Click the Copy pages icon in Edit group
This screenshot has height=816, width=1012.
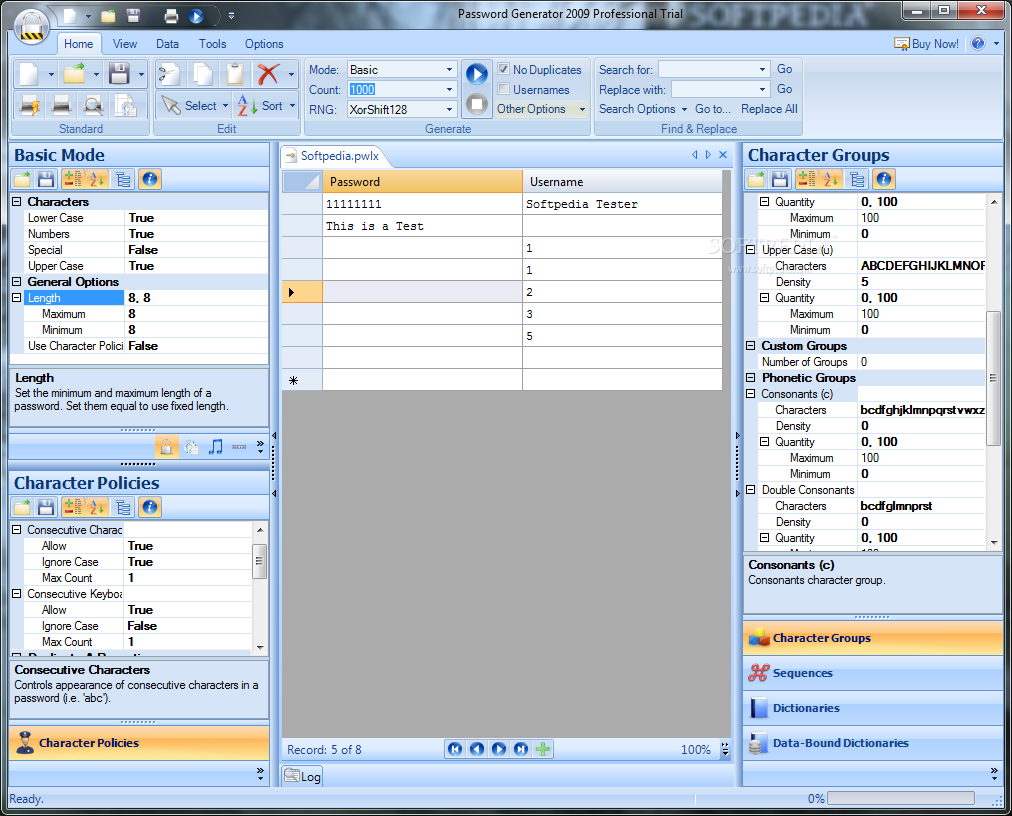tap(203, 74)
